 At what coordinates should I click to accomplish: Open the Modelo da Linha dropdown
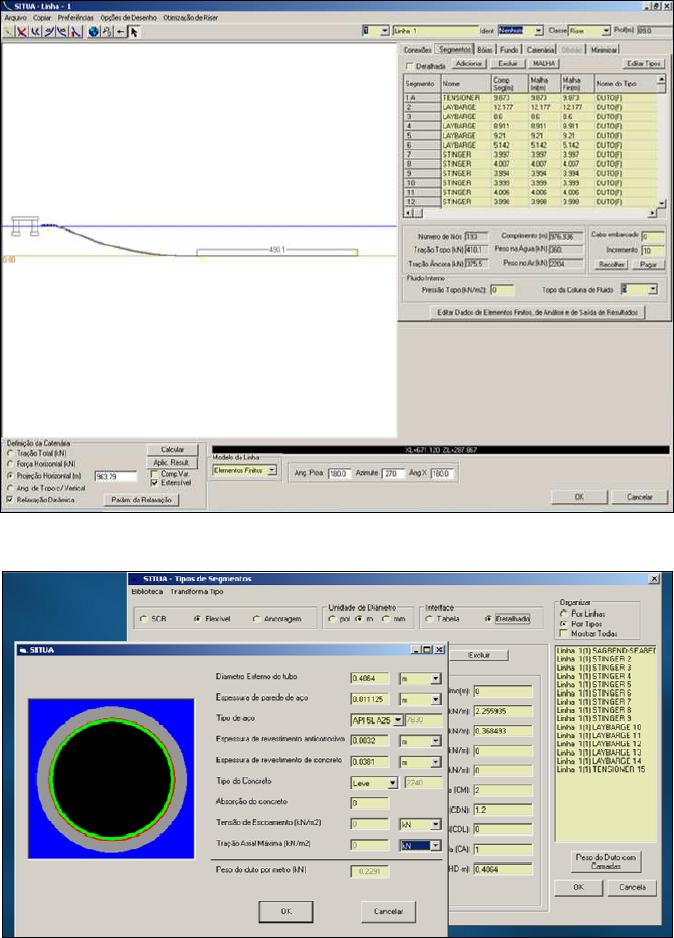272,471
